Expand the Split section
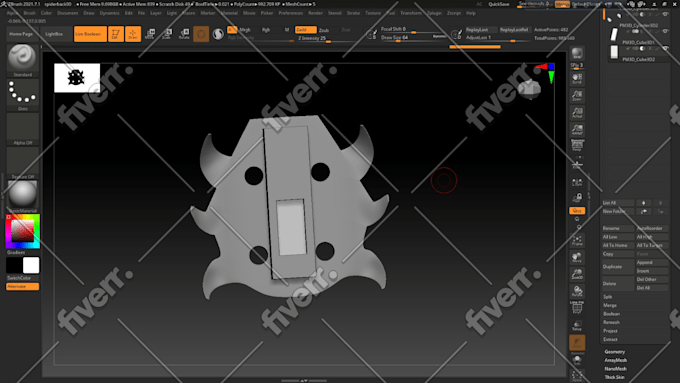The height and width of the screenshot is (383, 680). (x=608, y=297)
